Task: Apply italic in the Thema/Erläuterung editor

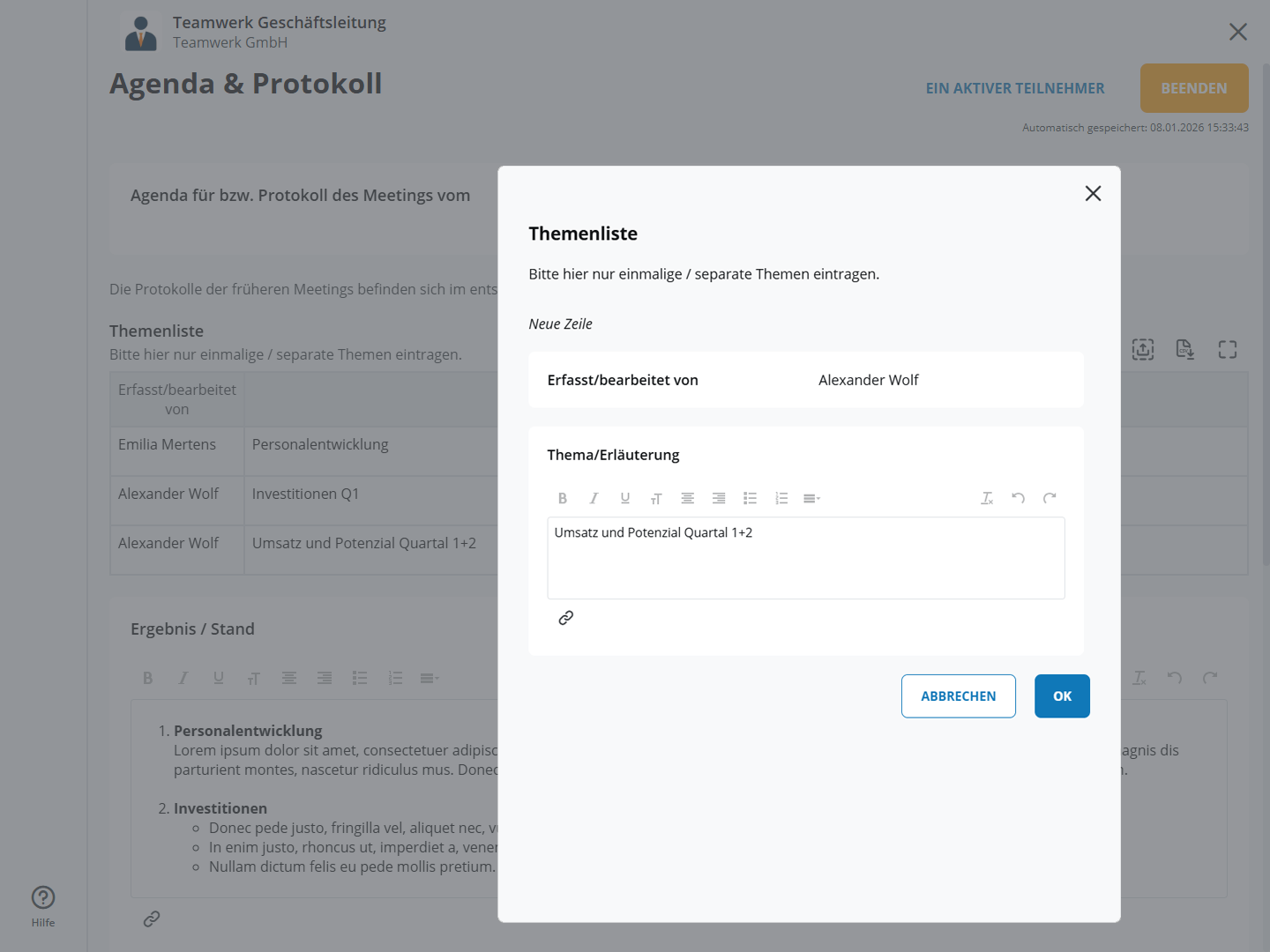Action: [594, 498]
